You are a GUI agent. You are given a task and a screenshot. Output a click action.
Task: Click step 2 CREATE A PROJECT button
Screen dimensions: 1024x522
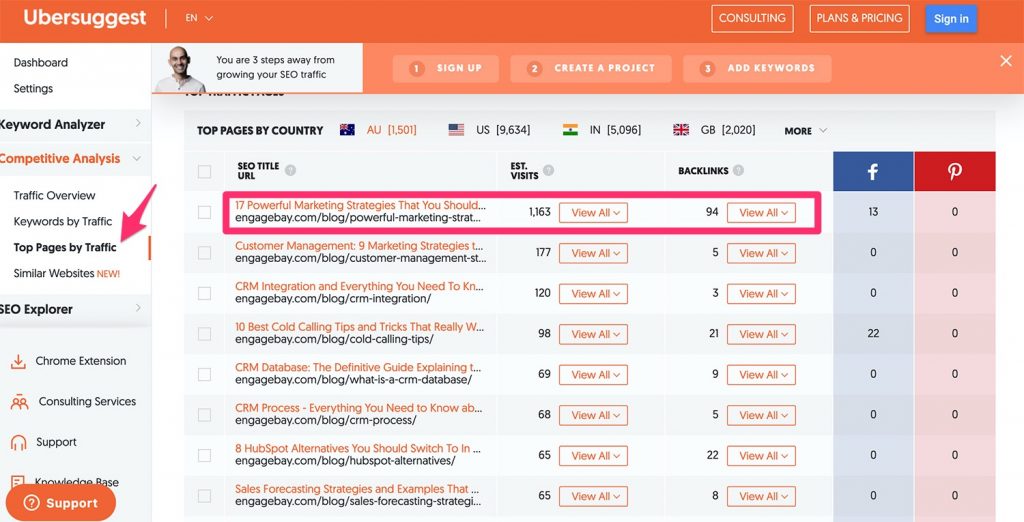(590, 69)
